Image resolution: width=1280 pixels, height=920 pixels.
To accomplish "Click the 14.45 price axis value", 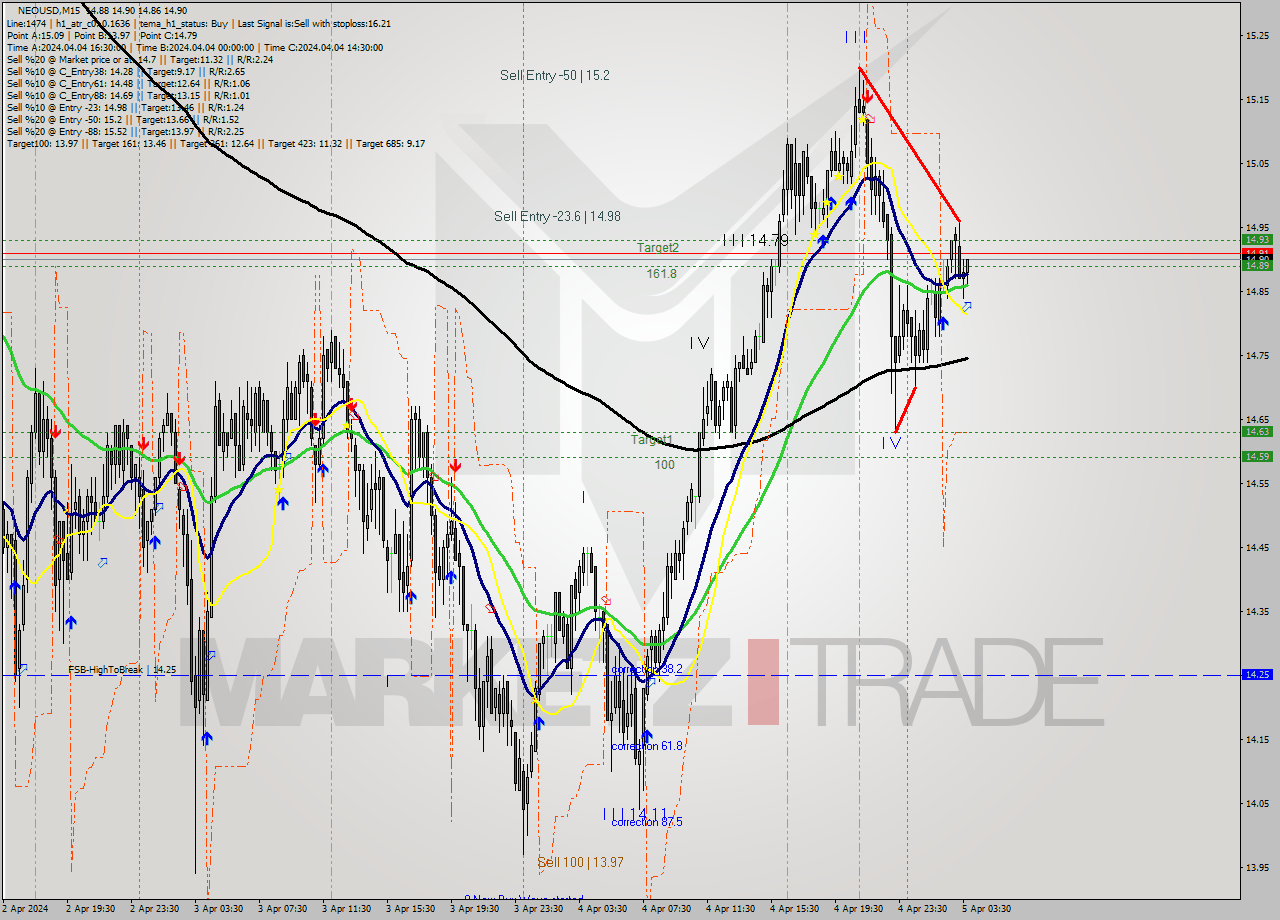I will tap(1257, 547).
